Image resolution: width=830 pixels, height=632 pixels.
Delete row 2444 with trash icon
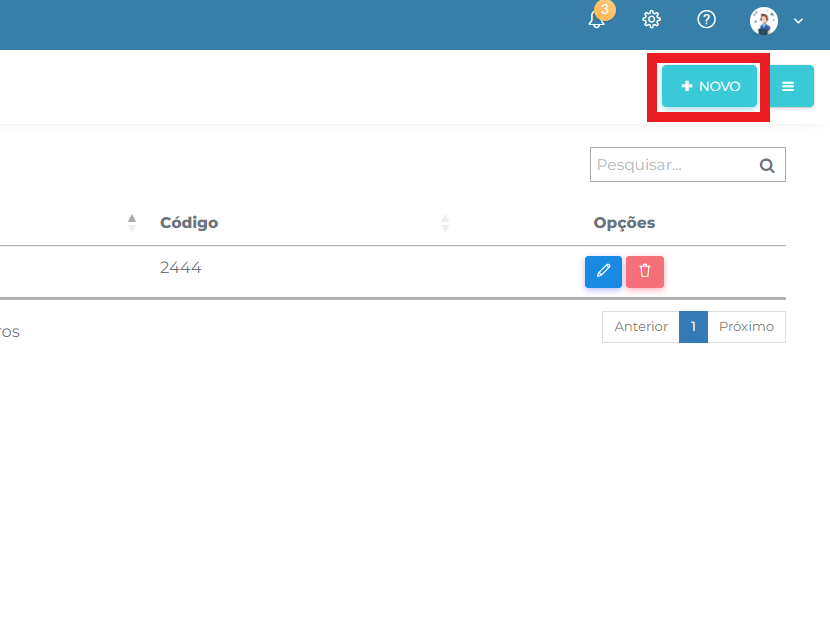click(645, 272)
